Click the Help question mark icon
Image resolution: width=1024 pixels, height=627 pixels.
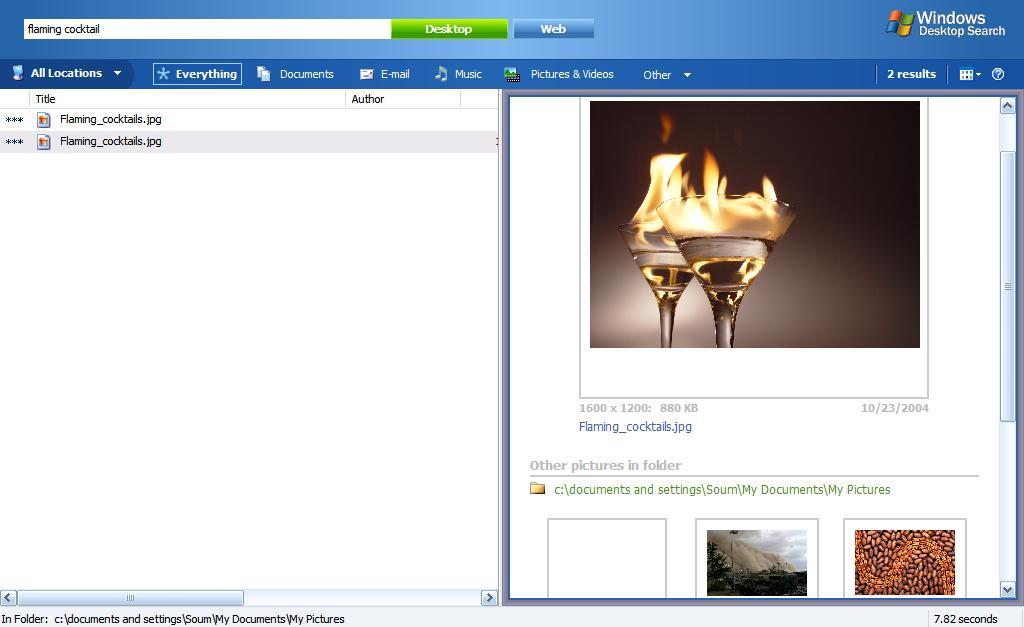click(x=996, y=74)
